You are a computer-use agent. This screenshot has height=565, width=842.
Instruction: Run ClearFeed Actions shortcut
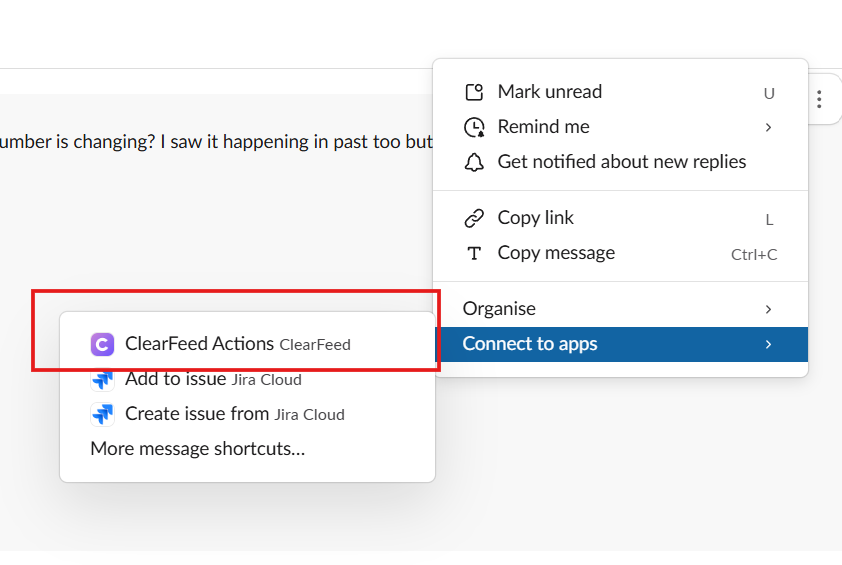pos(199,344)
